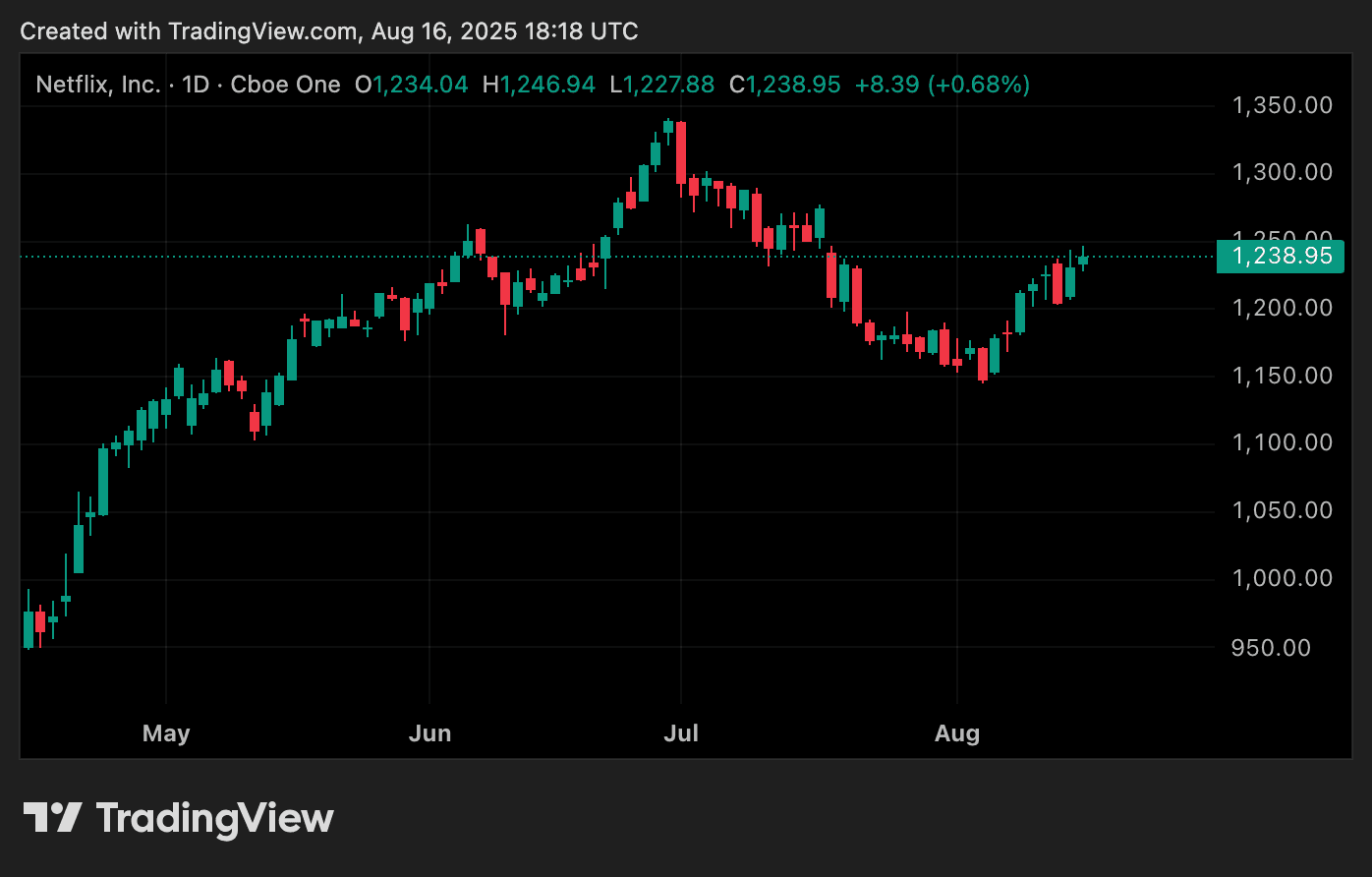Screen dimensions: 1372x877
Task: Click the Created with TradingView.com caption
Action: point(329,31)
